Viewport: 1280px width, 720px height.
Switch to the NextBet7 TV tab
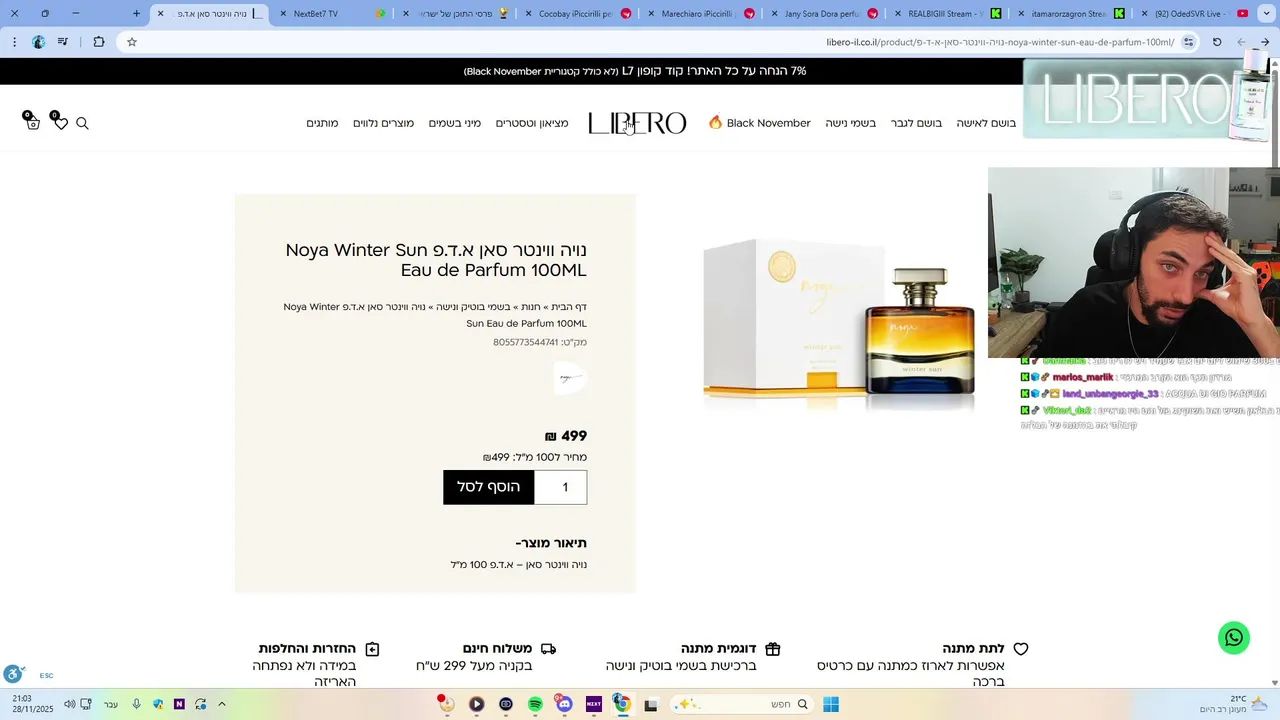pos(315,14)
